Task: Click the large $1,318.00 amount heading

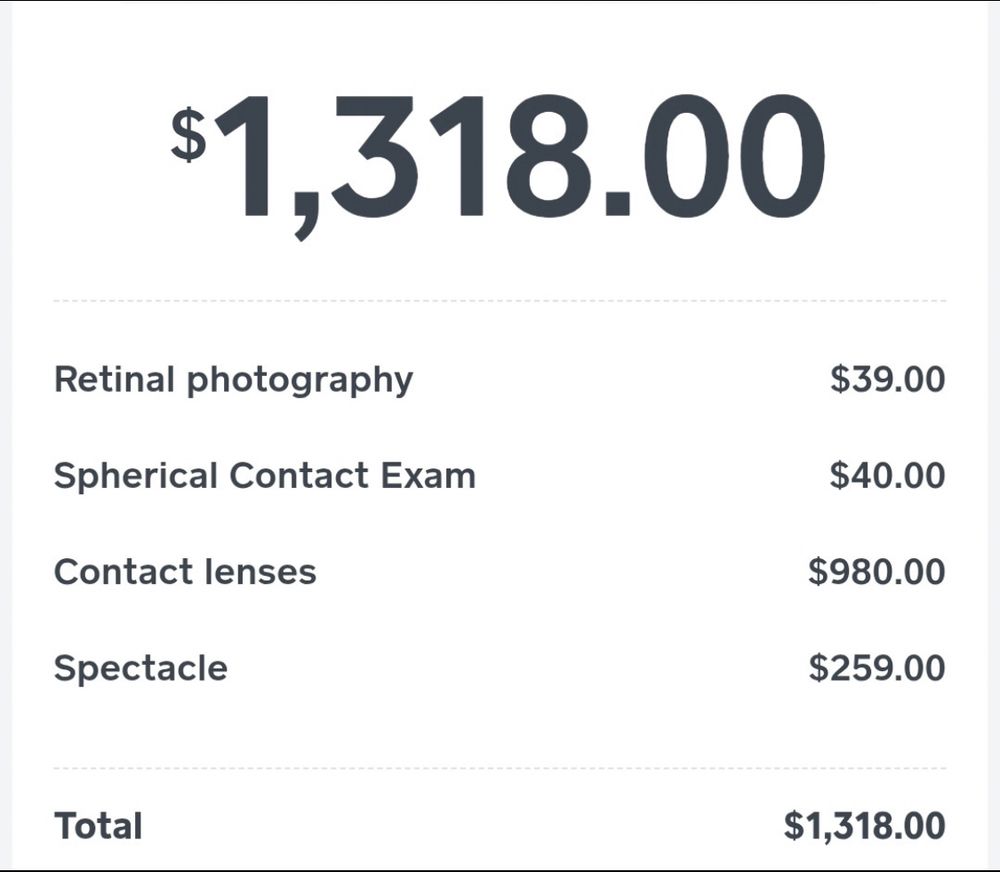Action: 498,167
